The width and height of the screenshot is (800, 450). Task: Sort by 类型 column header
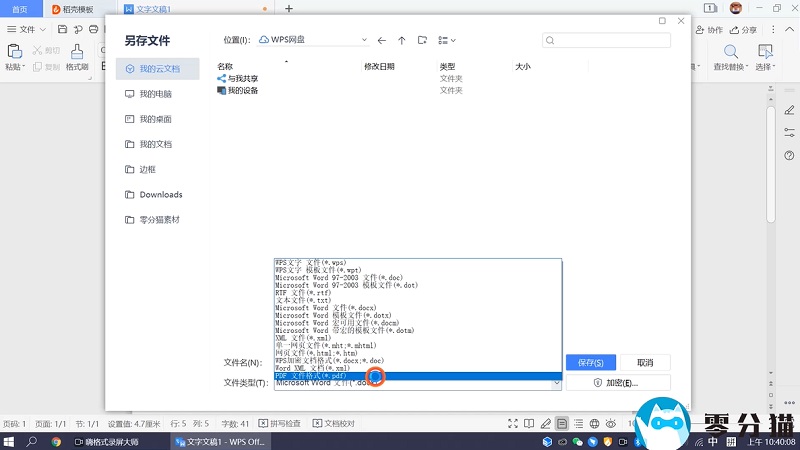(447, 66)
